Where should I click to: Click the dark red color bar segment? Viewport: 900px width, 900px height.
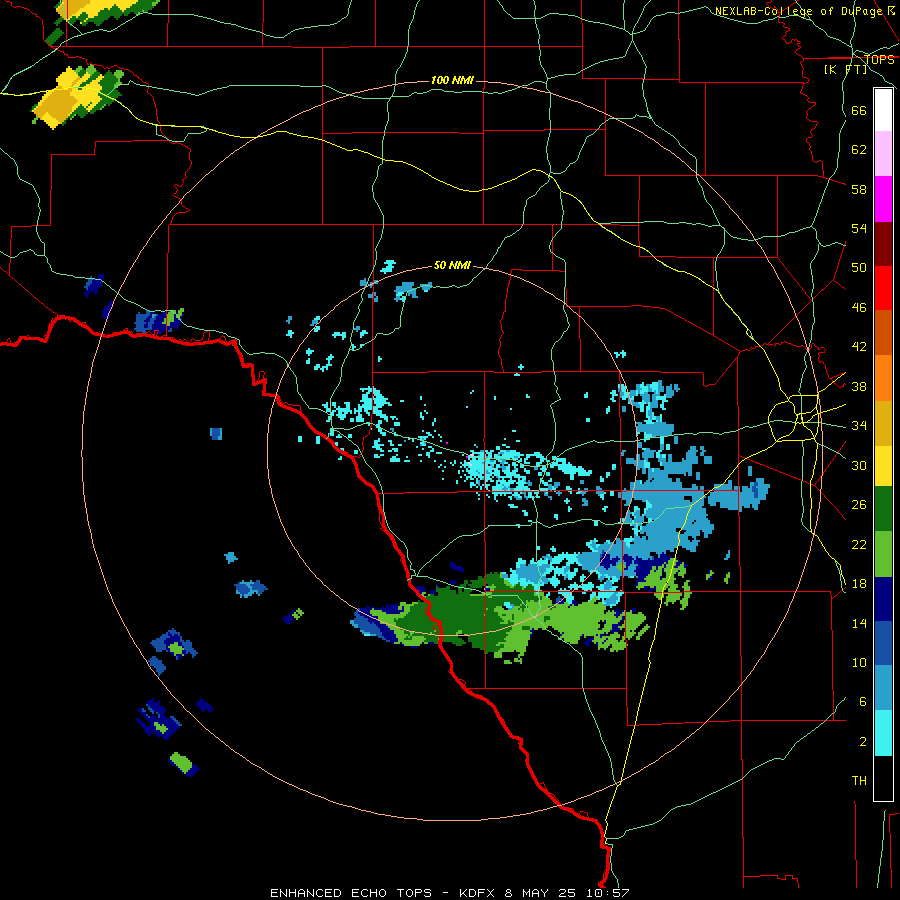click(x=883, y=244)
